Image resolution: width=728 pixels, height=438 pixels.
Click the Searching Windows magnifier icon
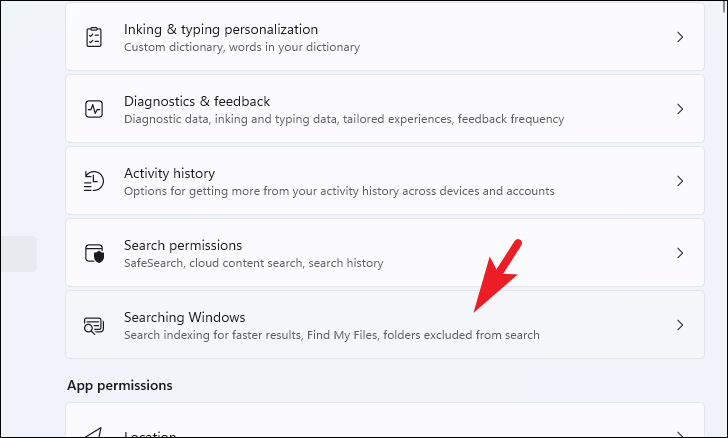[94, 326]
